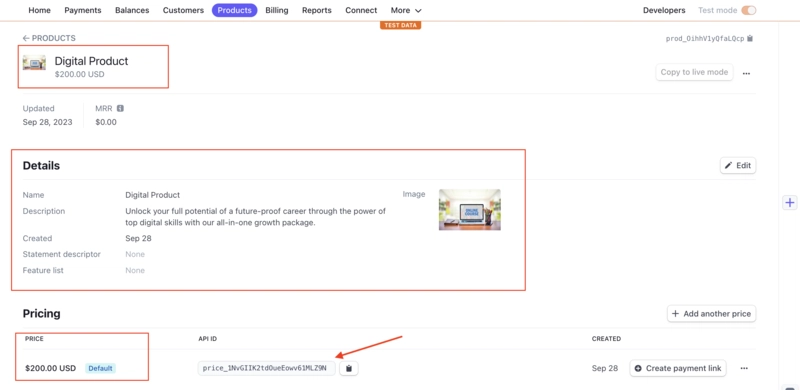Go to the Payments tab

tap(83, 10)
